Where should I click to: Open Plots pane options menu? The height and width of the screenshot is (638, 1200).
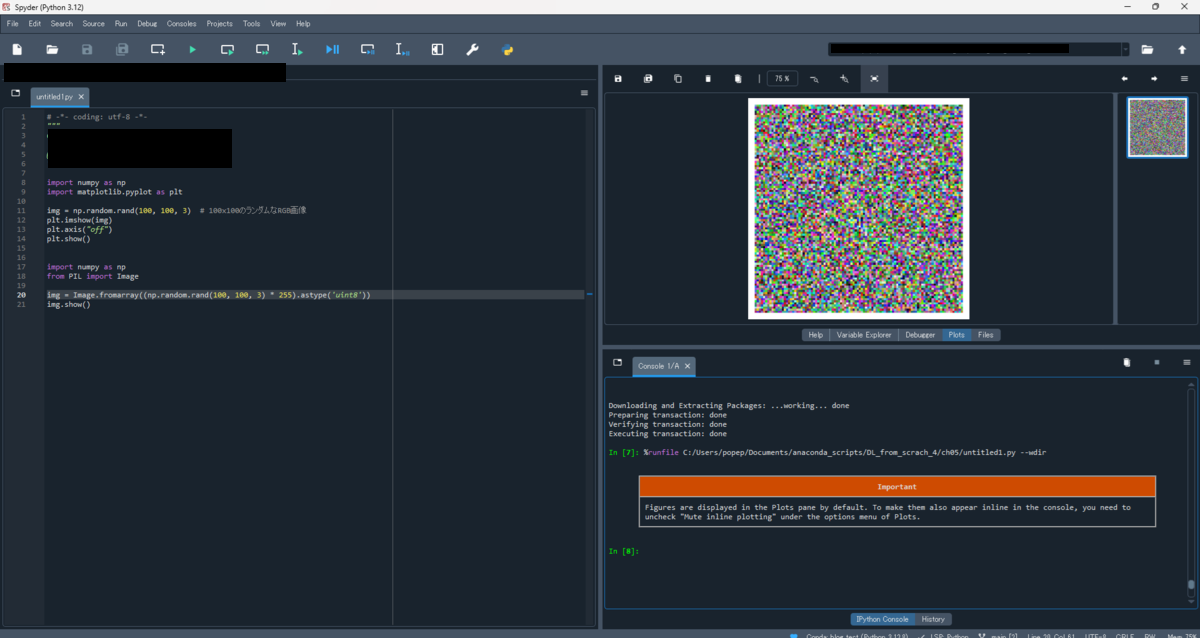click(x=1184, y=79)
